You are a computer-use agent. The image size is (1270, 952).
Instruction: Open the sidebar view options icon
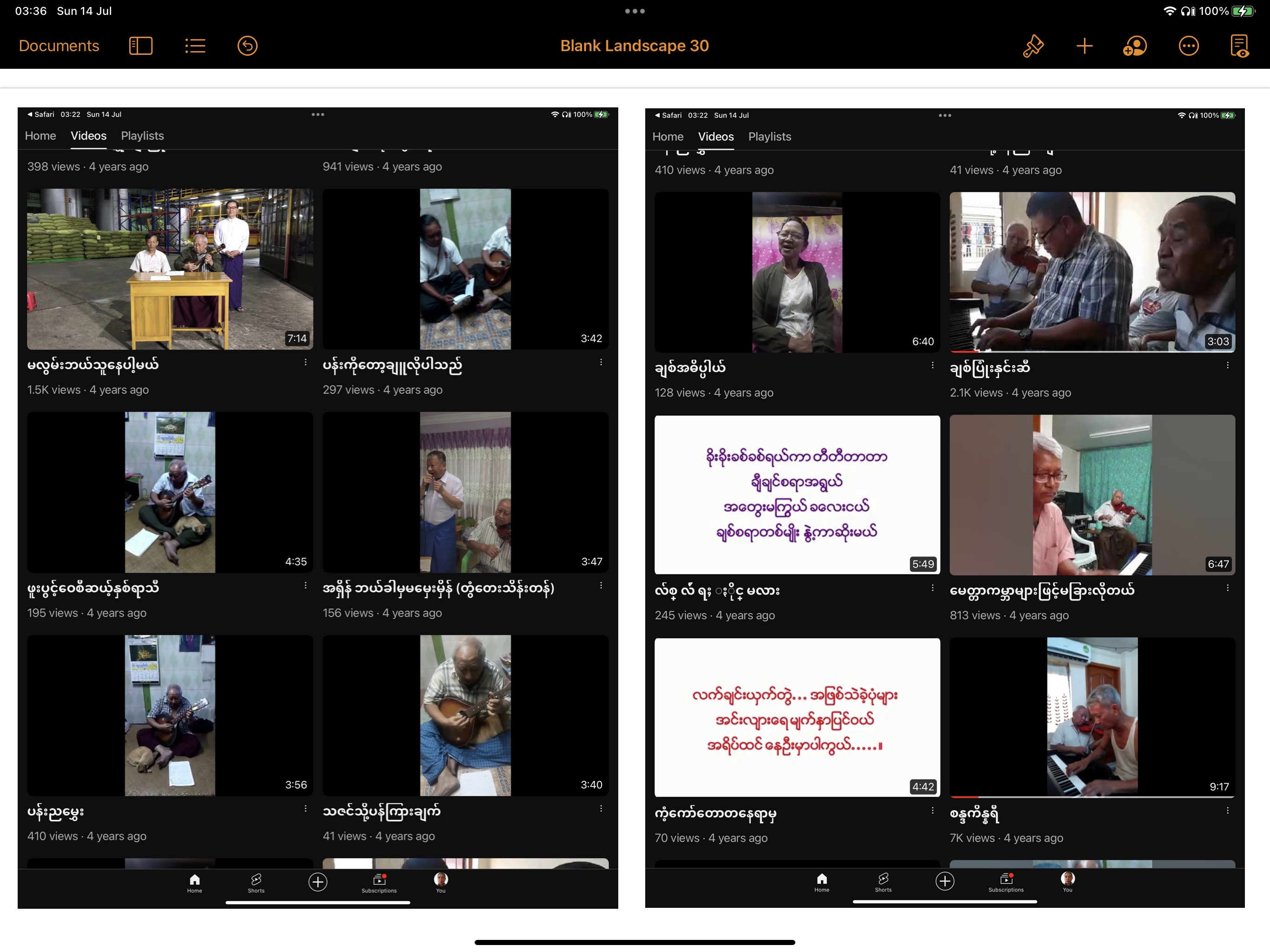141,46
